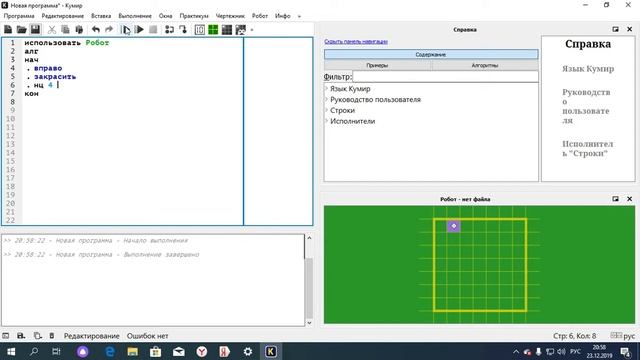Click the word Робот on line 1
This screenshot has height=360, width=640.
coord(97,43)
